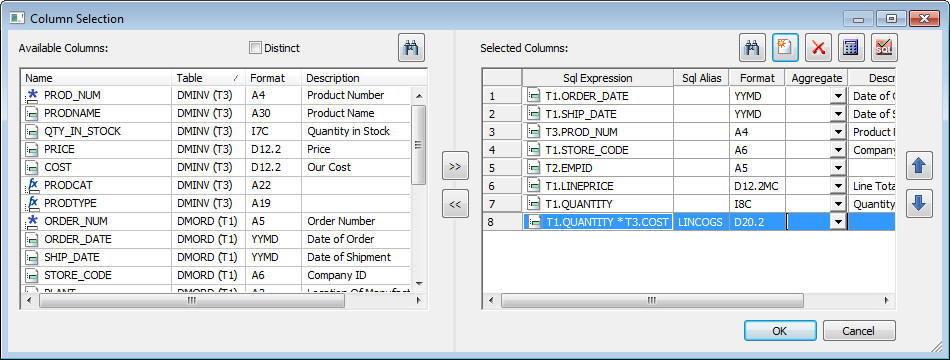This screenshot has height=360, width=950.
Task: Open Aggregate dropdown for row 5 T2.EMPID
Action: [838, 168]
